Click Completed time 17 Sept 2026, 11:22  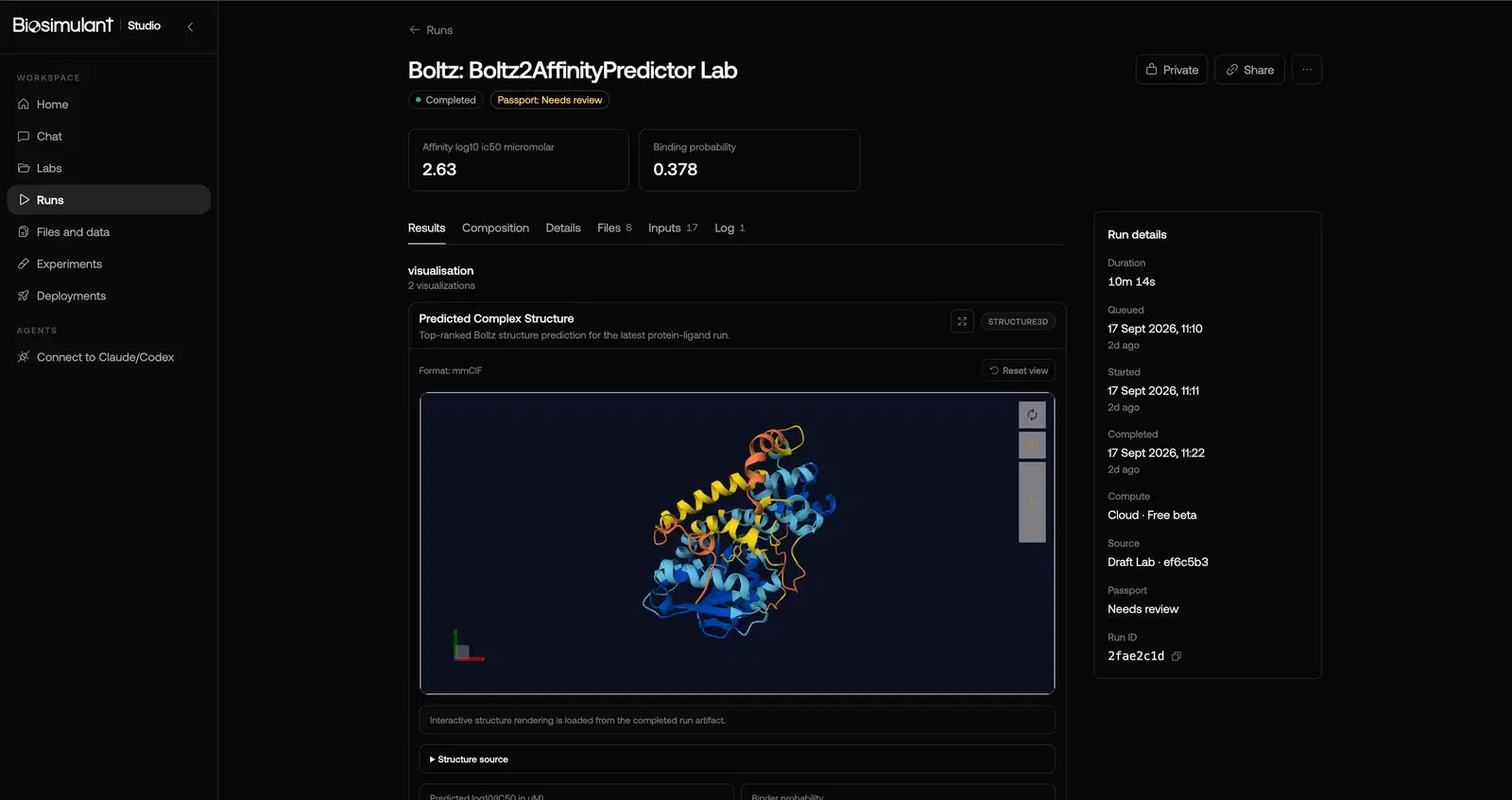tap(1156, 453)
